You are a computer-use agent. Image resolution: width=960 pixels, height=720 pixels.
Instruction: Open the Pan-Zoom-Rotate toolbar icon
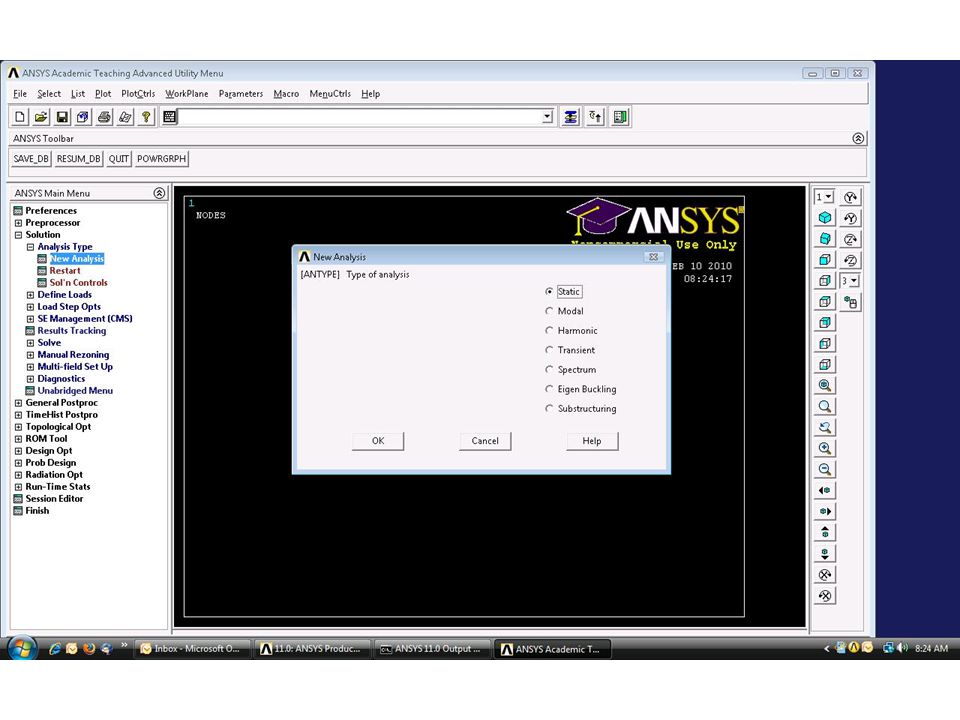(x=83, y=117)
